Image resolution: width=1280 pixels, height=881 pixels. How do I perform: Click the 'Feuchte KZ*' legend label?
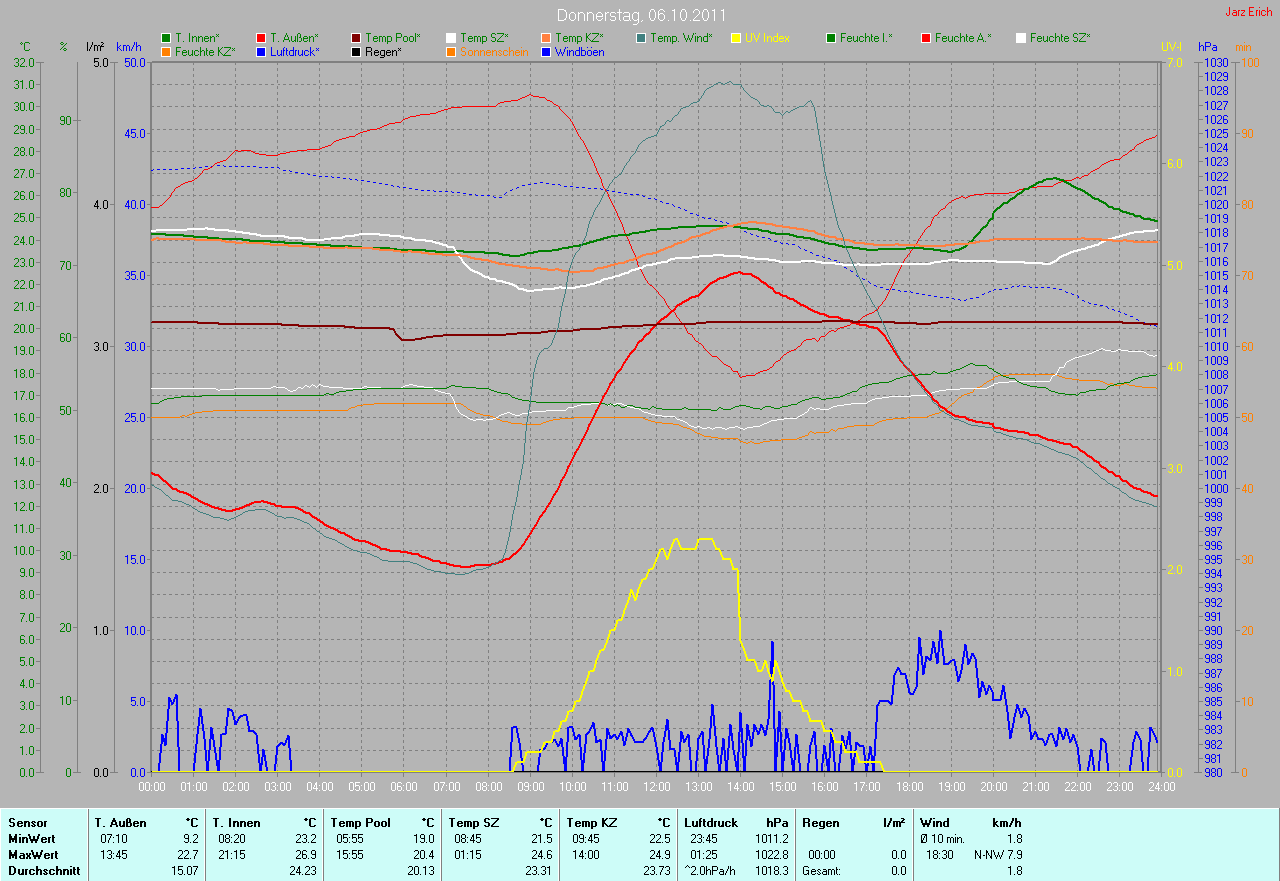click(x=205, y=51)
